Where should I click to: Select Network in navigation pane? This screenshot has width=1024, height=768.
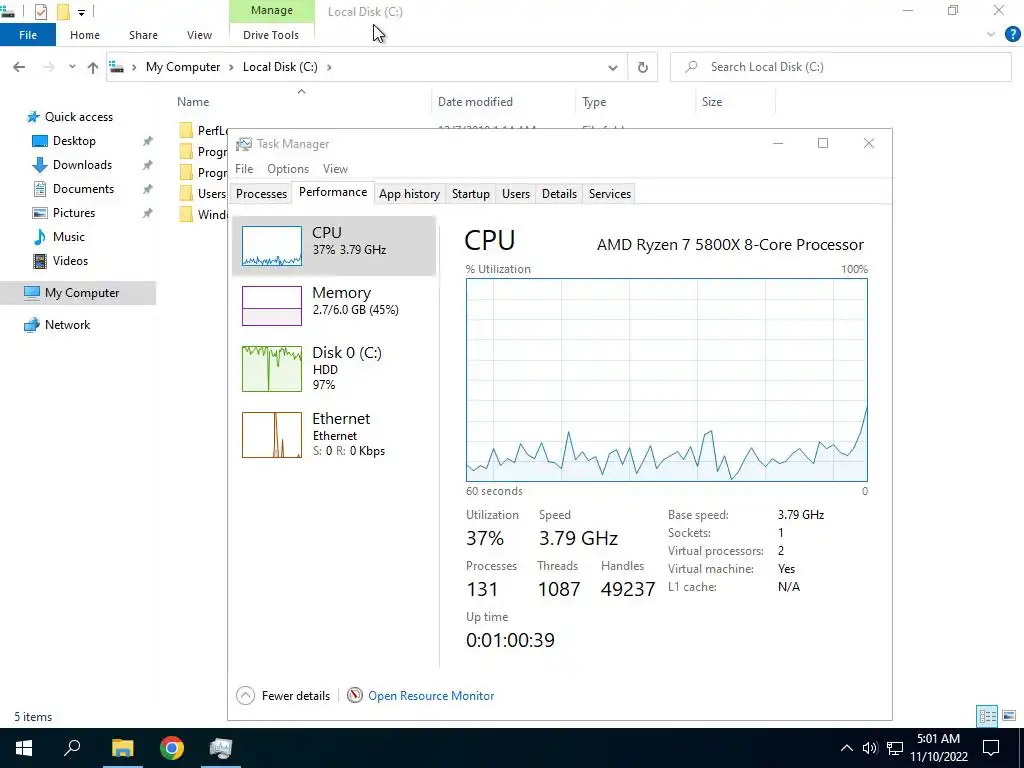click(67, 325)
